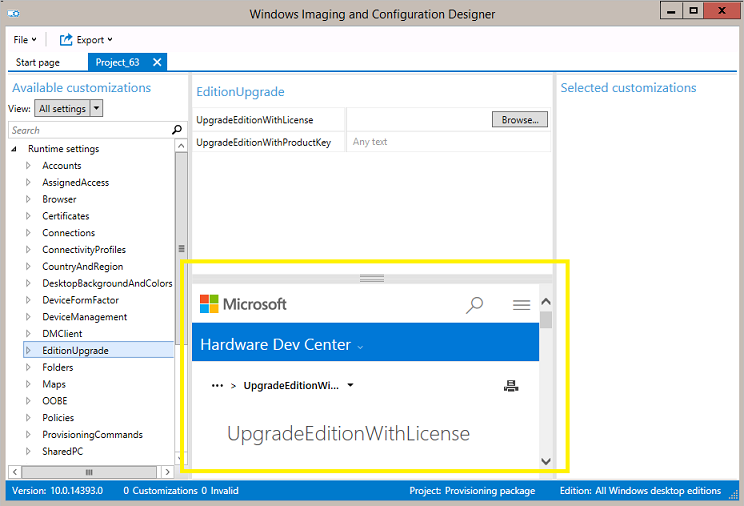Select the EditionUpgrade tree item
This screenshot has width=744, height=506.
[x=75, y=351]
